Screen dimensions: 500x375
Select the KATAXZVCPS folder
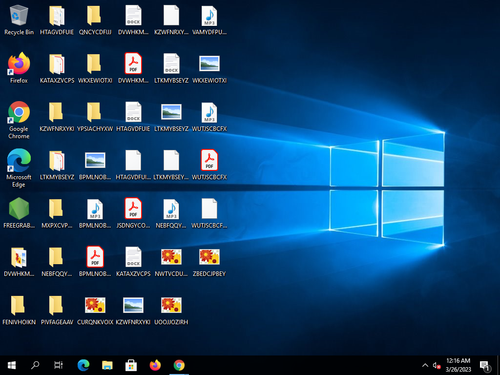pos(57,68)
